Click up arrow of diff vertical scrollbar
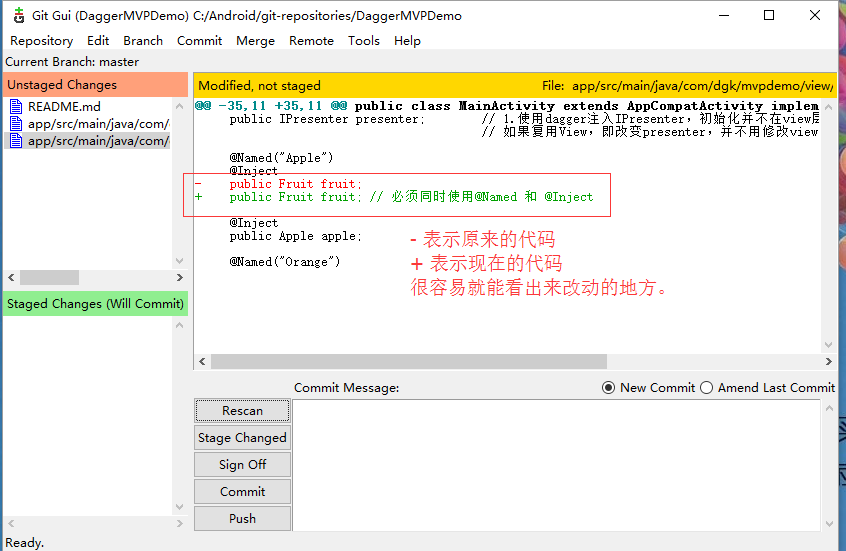This screenshot has width=846, height=551. pos(829,107)
